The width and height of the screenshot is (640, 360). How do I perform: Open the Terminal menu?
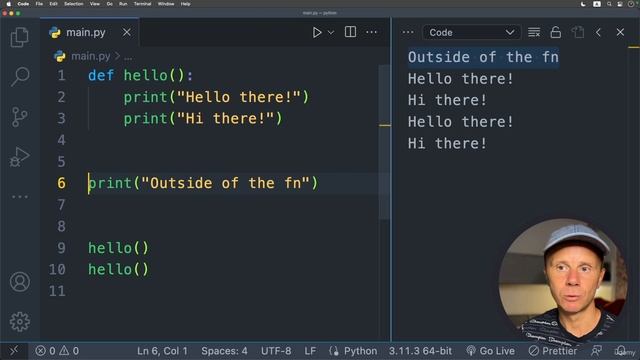142,4
